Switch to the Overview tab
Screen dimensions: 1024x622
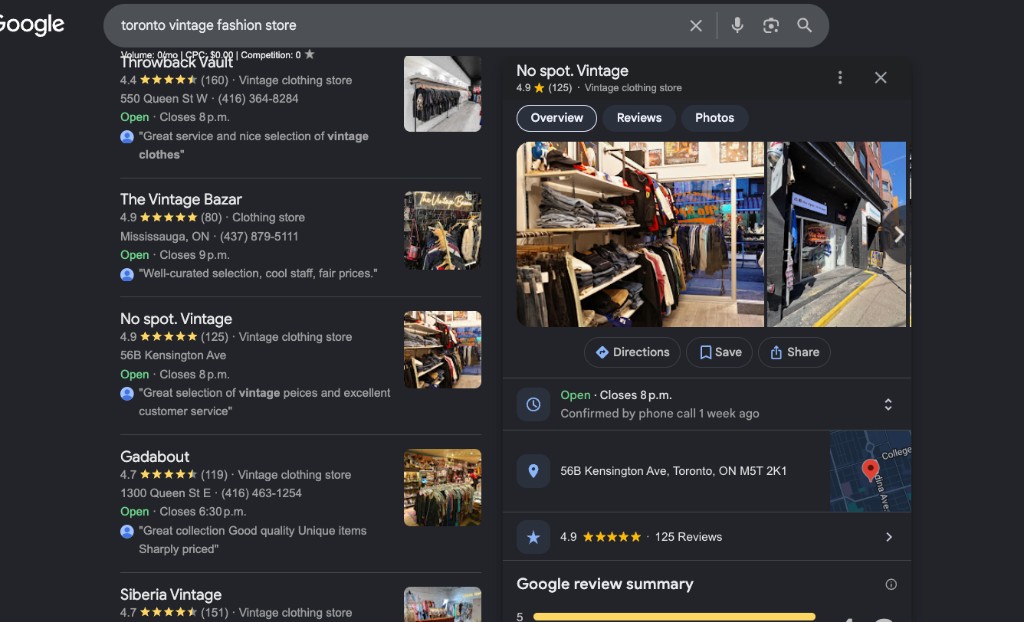[556, 118]
